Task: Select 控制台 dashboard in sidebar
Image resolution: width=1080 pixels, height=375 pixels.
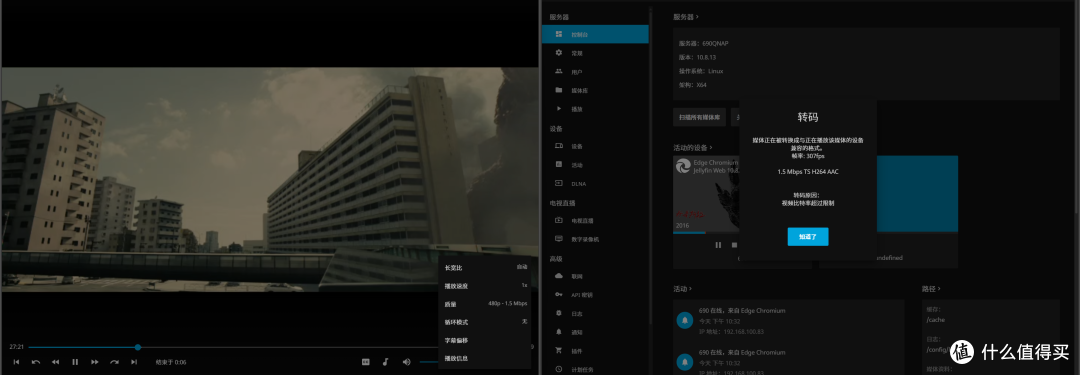Action: pyautogui.click(x=595, y=34)
